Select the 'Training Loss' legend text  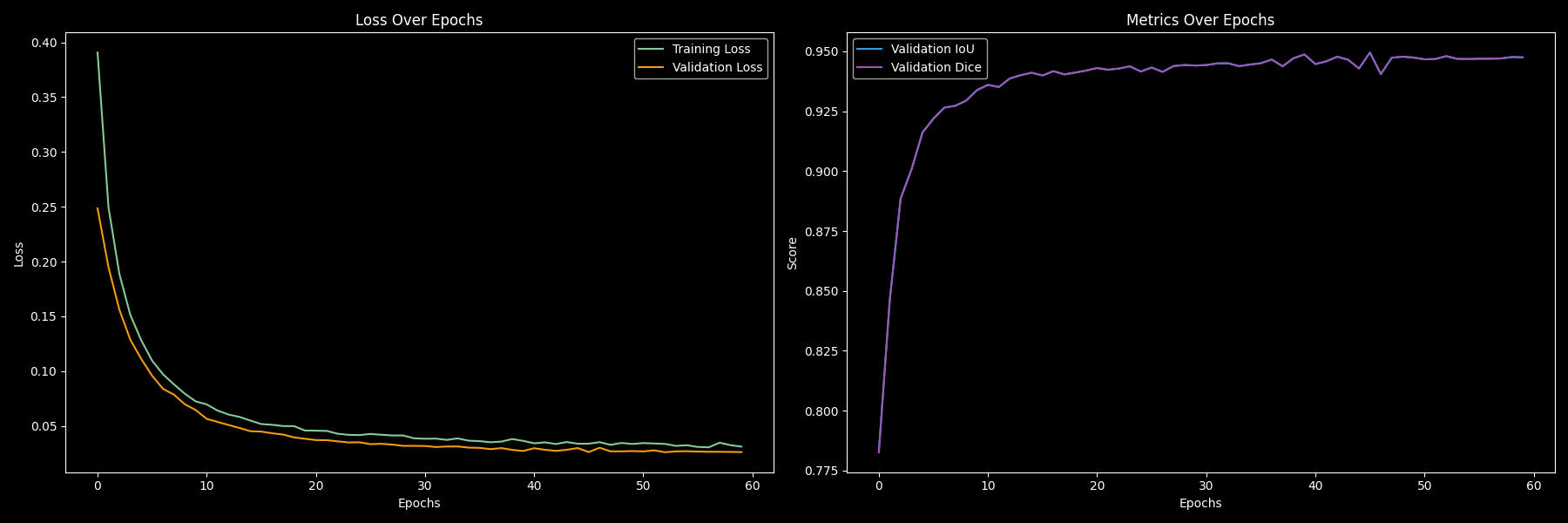point(711,50)
